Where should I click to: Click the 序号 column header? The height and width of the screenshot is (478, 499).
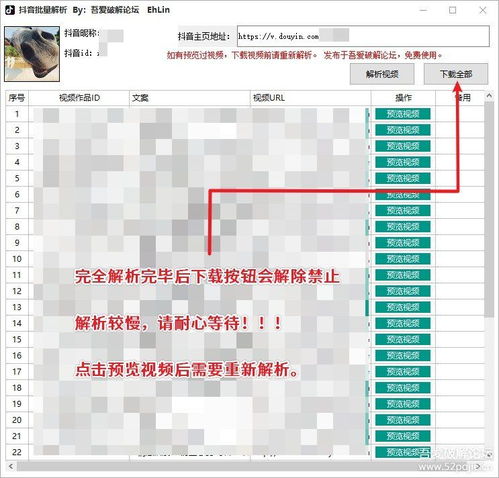tap(17, 98)
